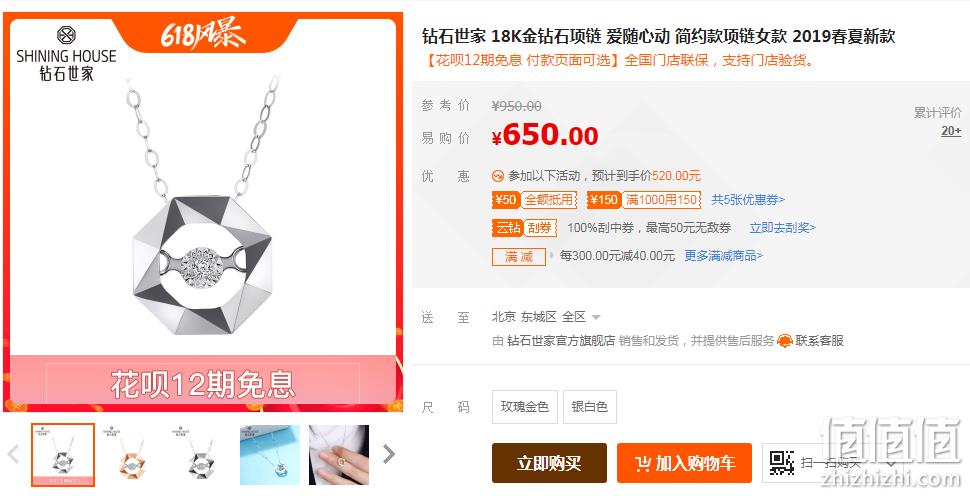Image resolution: width=970 pixels, height=496 pixels.
Task: Click the 云钻 scratch coupon badge
Action: [x=525, y=228]
